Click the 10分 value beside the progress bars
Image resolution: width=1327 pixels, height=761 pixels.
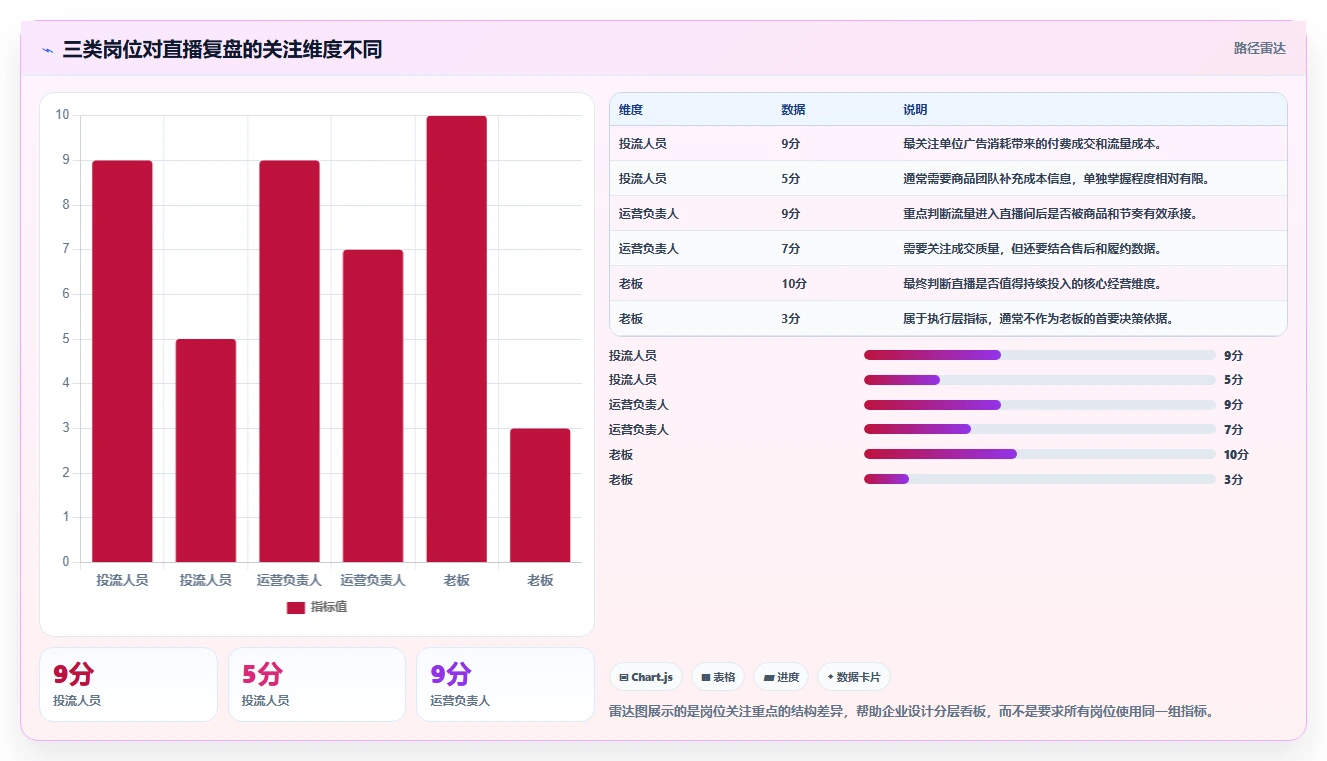(1236, 454)
